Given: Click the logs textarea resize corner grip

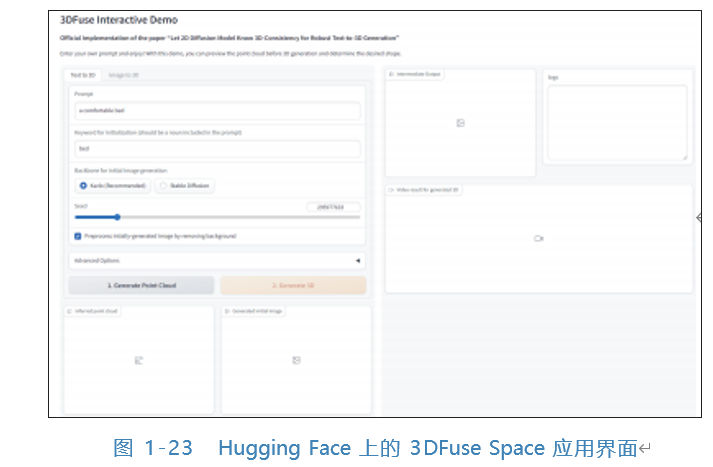Looking at the screenshot, I should (684, 157).
